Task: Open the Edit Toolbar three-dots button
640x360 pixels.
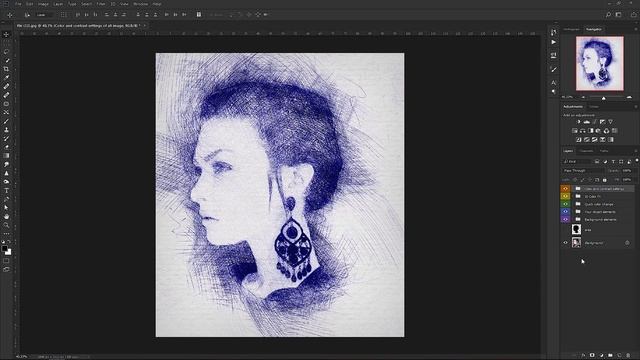Action: 6,234
